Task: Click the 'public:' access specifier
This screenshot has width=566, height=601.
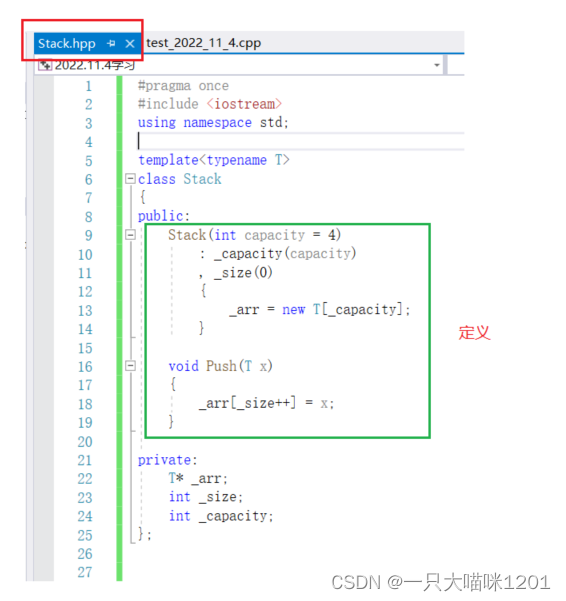Action: tap(164, 216)
